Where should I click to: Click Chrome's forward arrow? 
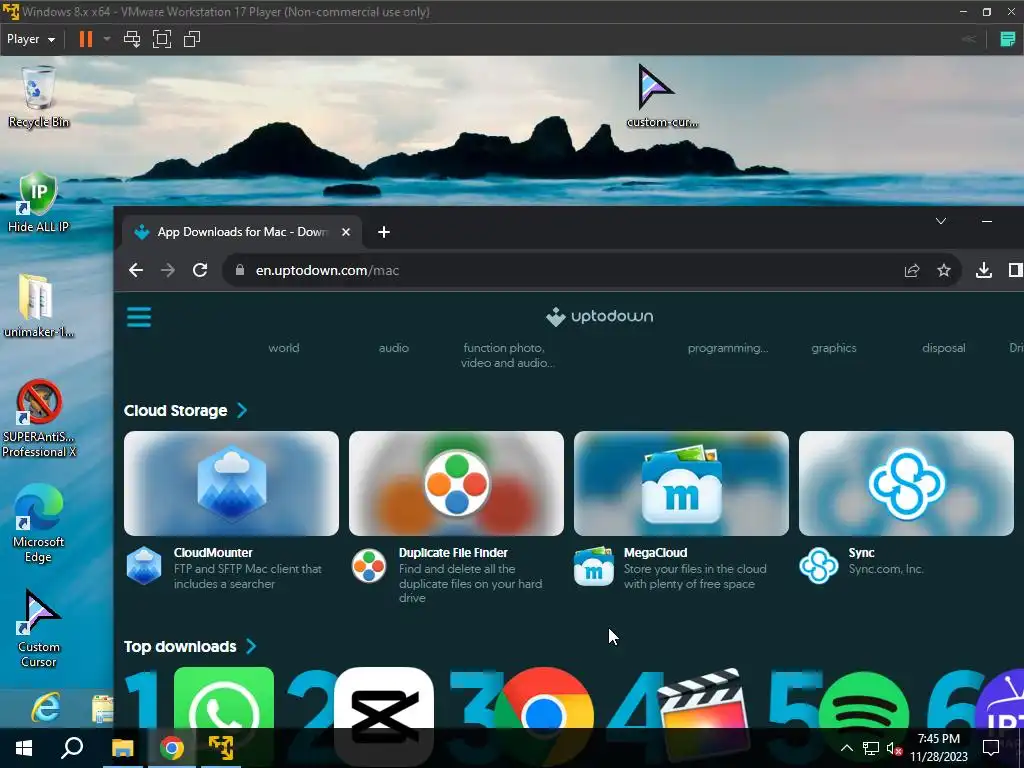tap(168, 270)
